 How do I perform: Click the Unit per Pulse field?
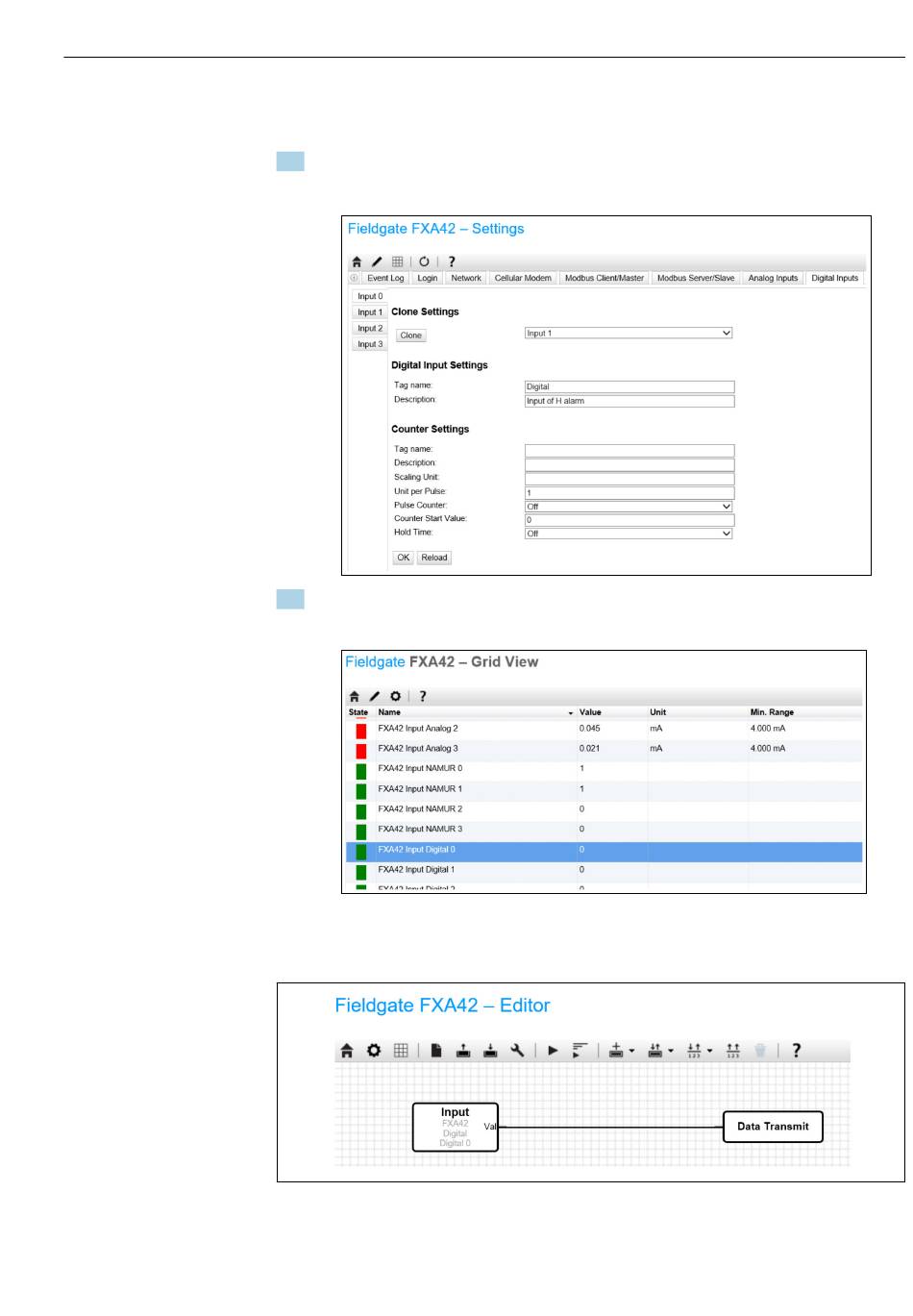pos(629,492)
